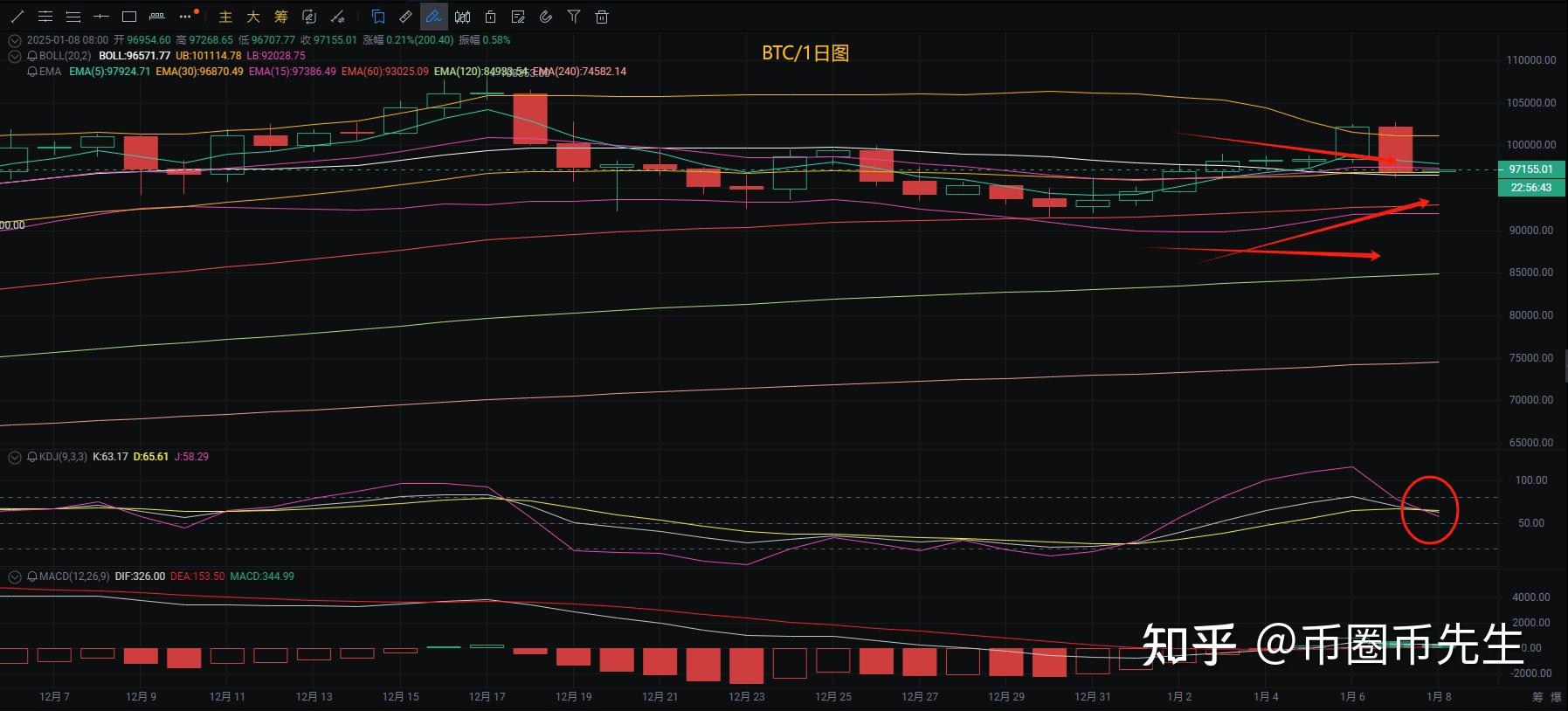Select the three horizontal lines tool
Viewport: 1568px width, 711px height.
tap(73, 17)
